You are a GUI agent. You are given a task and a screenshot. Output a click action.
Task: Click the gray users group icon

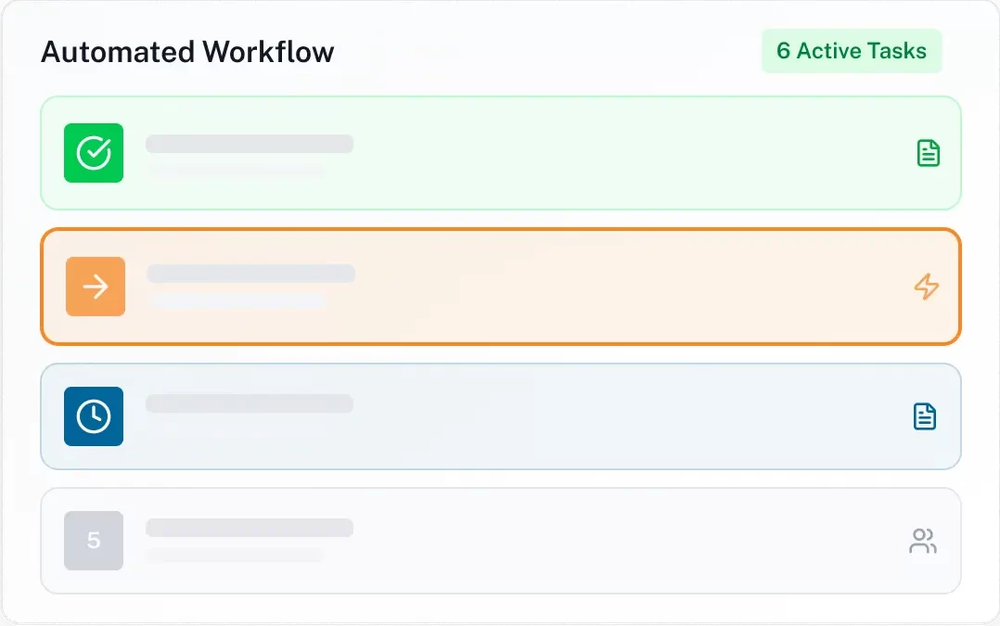(x=923, y=541)
